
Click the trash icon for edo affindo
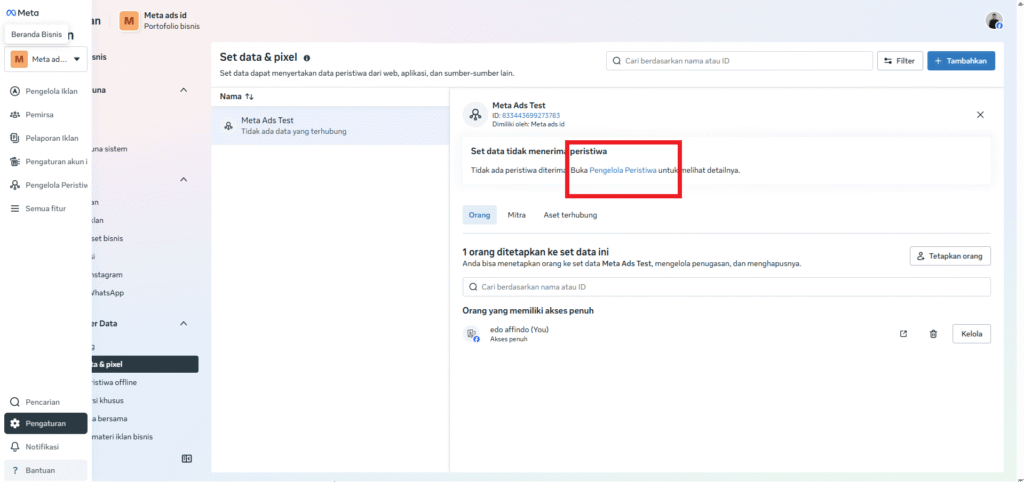tap(932, 334)
